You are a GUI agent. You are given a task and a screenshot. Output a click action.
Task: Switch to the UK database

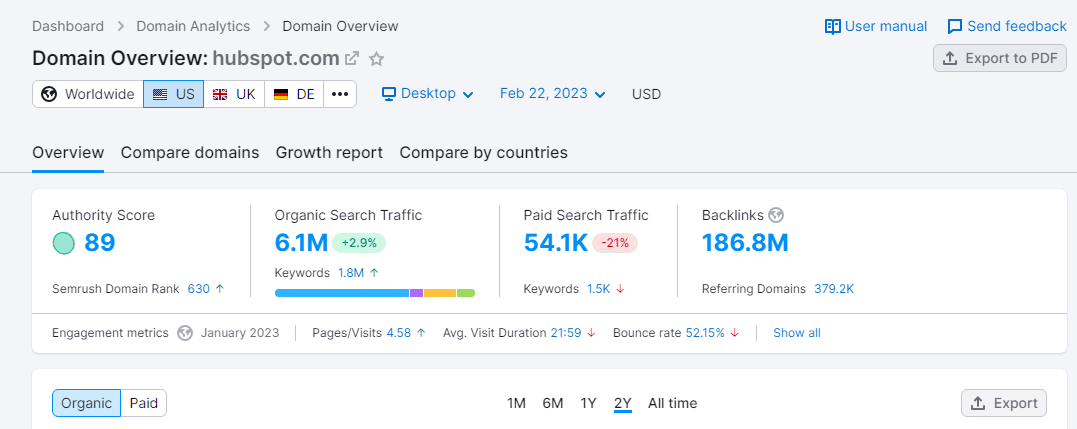coord(234,94)
